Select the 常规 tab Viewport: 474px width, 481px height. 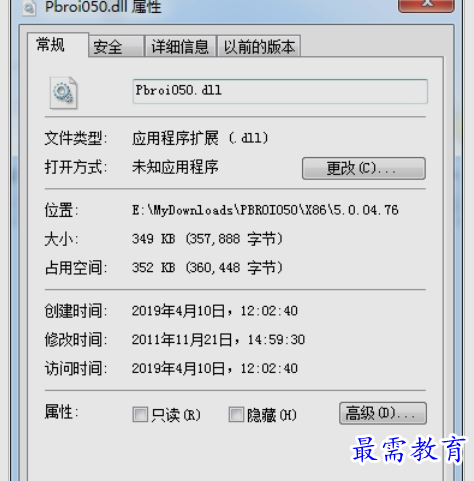58,45
